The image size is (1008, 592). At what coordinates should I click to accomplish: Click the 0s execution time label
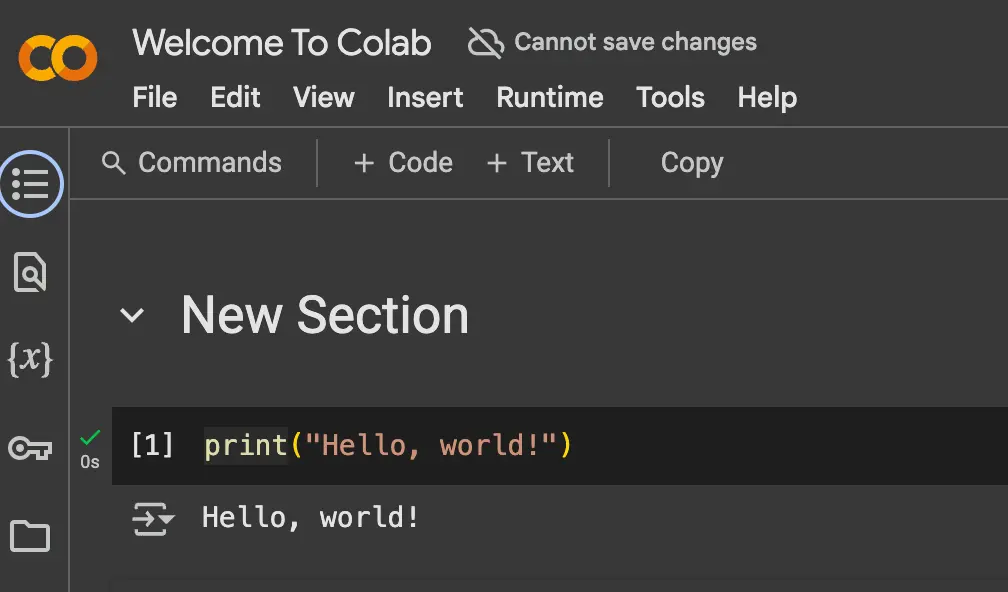tap(90, 462)
